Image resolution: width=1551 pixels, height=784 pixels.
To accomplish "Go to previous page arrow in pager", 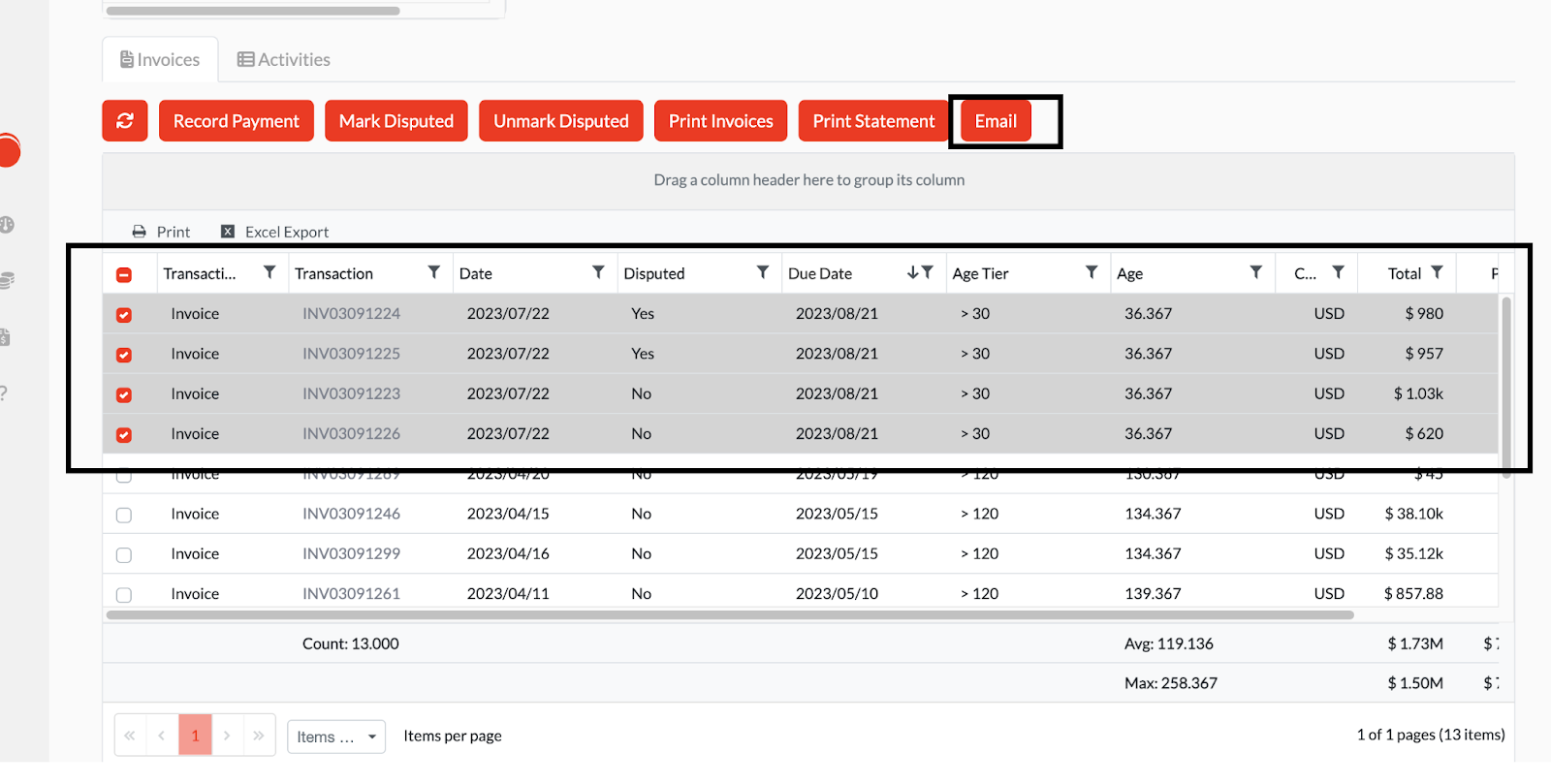I will click(162, 736).
